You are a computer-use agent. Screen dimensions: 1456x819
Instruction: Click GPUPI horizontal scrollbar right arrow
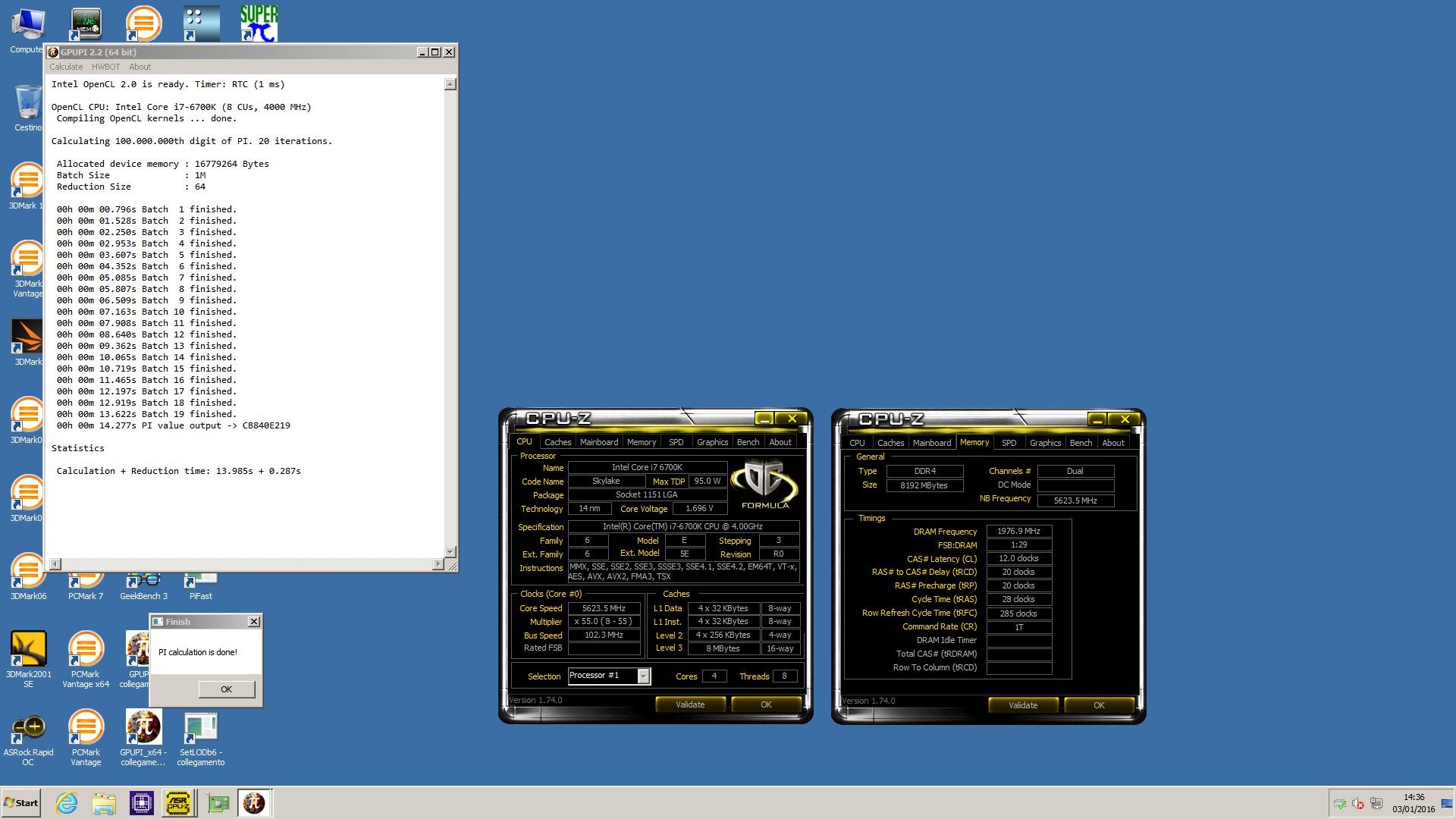pyautogui.click(x=438, y=564)
